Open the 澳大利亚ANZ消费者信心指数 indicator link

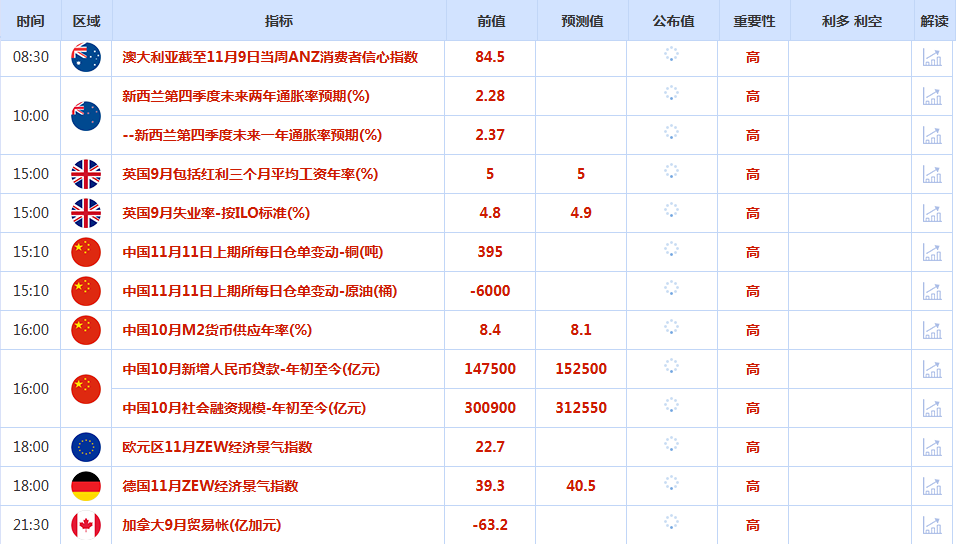click(269, 57)
